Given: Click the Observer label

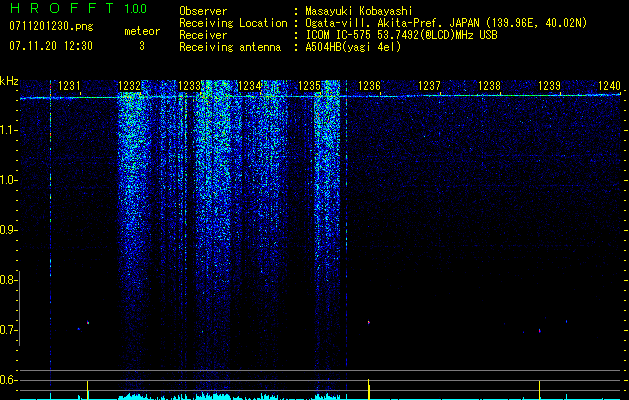Looking at the screenshot, I should pyautogui.click(x=203, y=11).
